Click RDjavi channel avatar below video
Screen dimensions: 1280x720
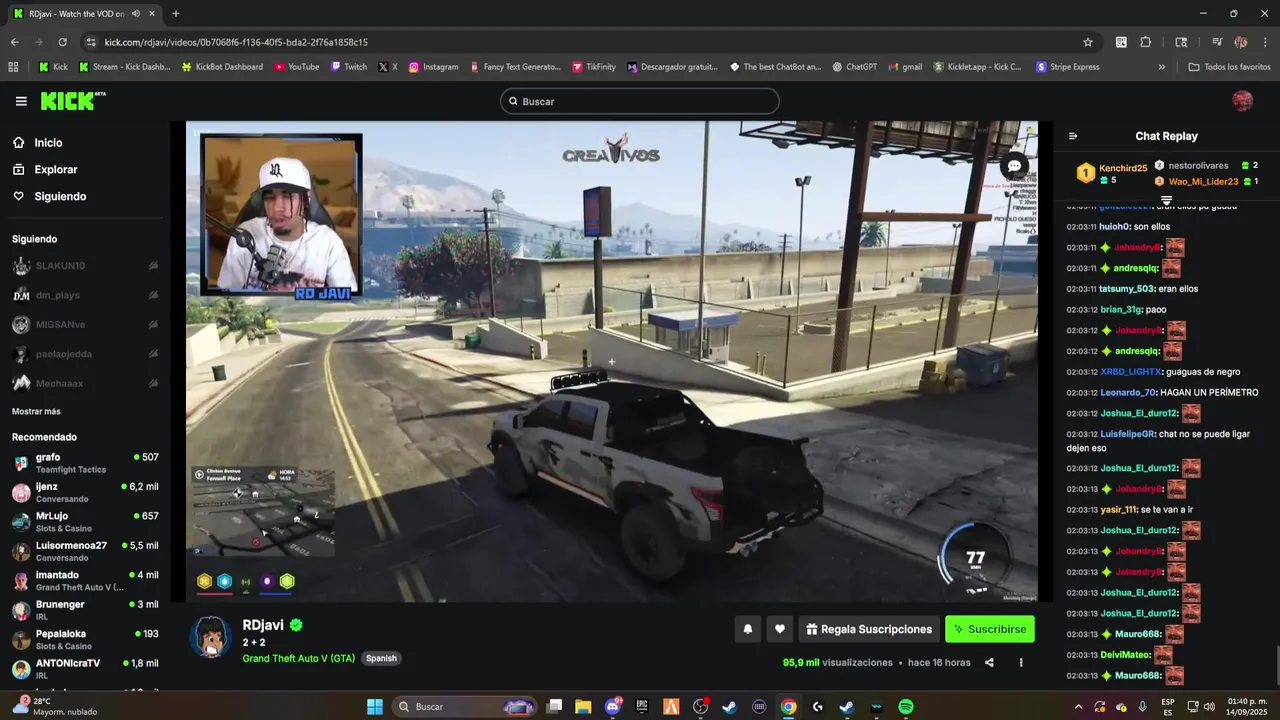pyautogui.click(x=211, y=637)
